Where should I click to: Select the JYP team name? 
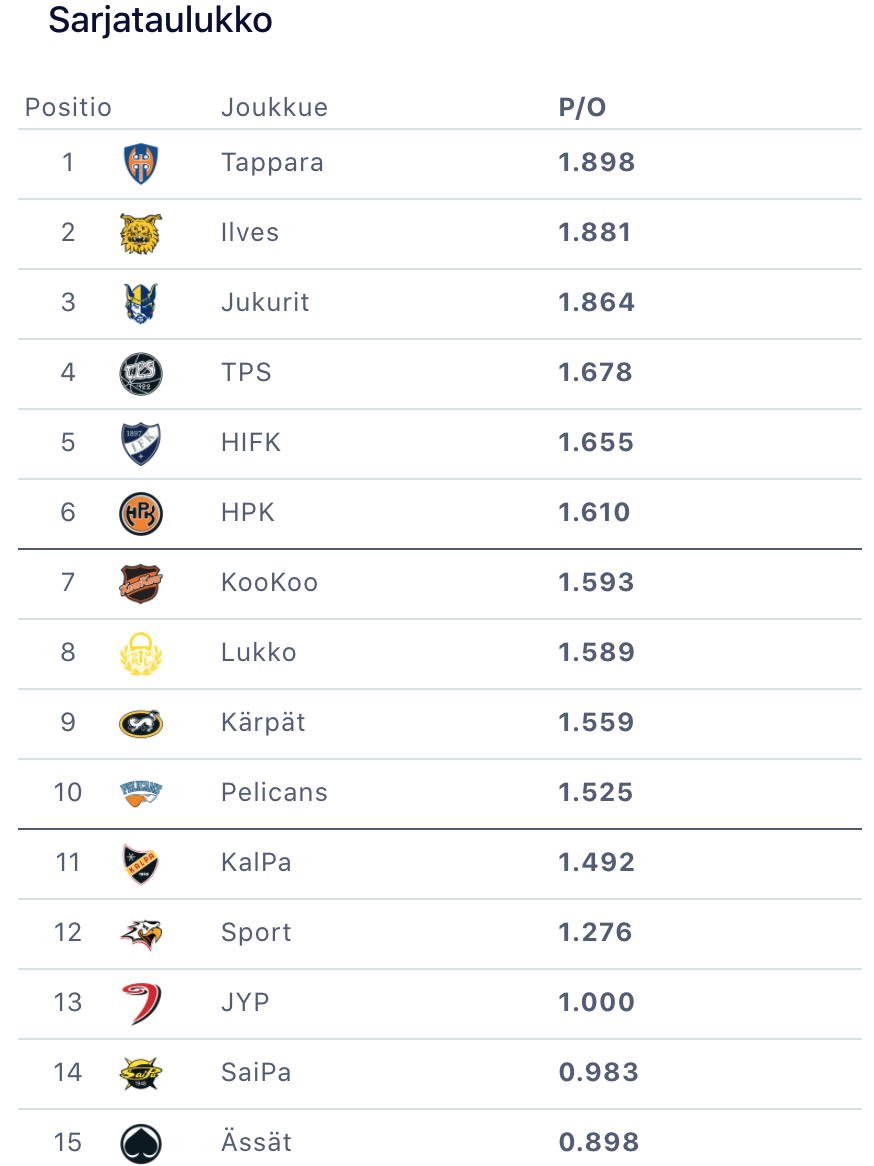click(x=245, y=1002)
